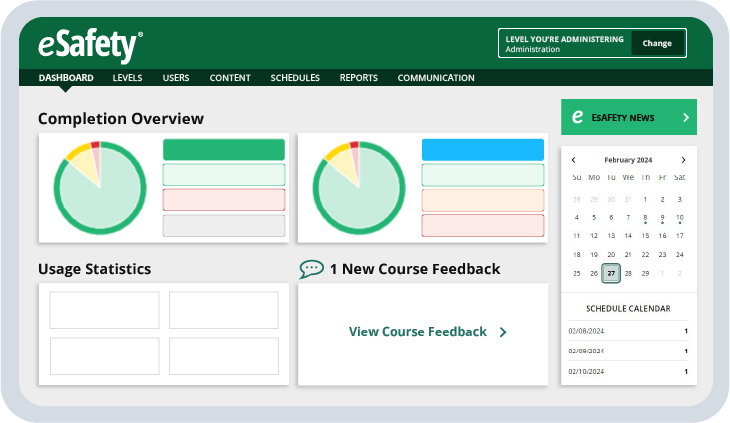Open the Schedules menu tab
This screenshot has height=423, width=730.
[295, 78]
